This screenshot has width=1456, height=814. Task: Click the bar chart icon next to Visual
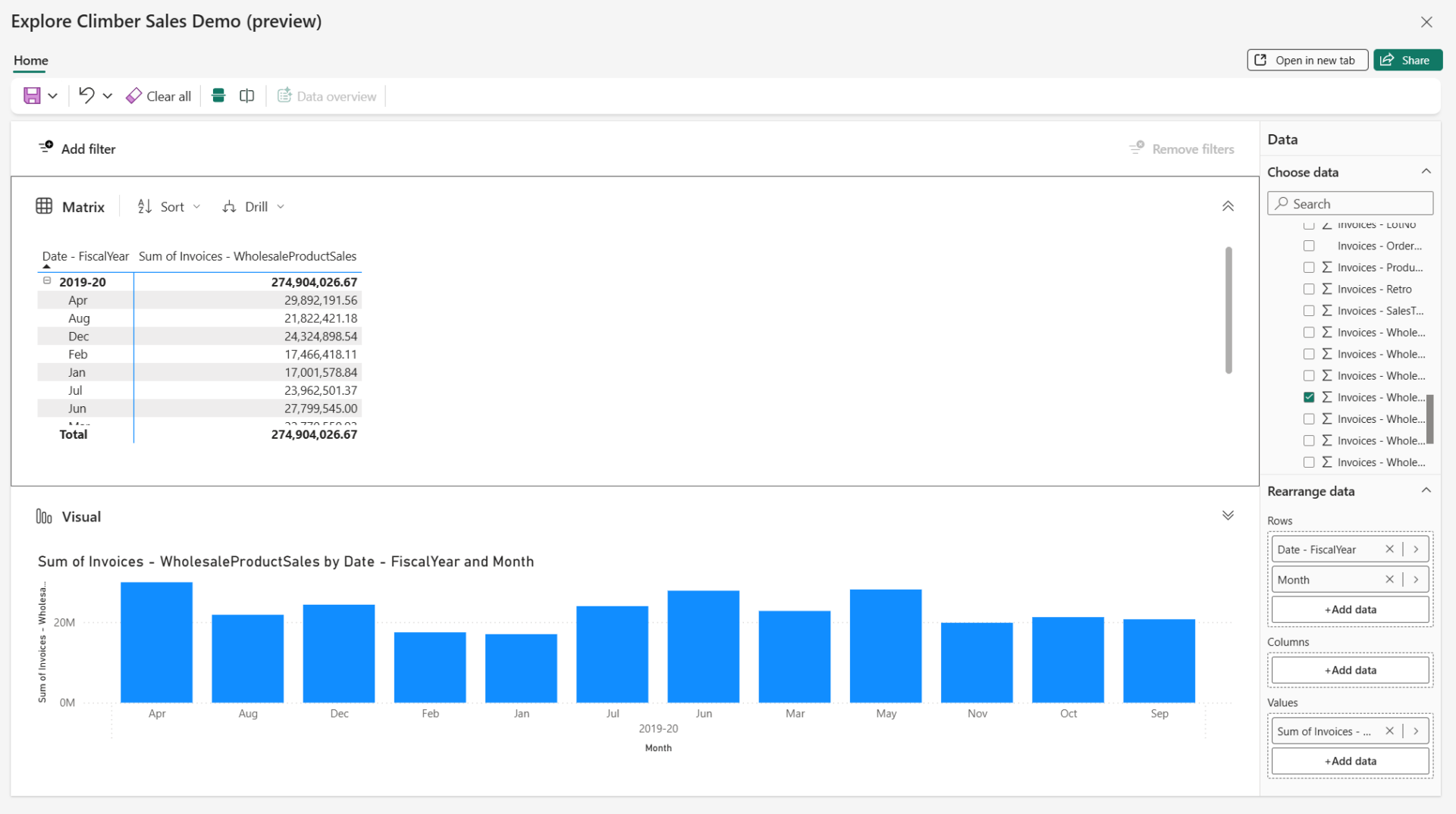point(44,516)
